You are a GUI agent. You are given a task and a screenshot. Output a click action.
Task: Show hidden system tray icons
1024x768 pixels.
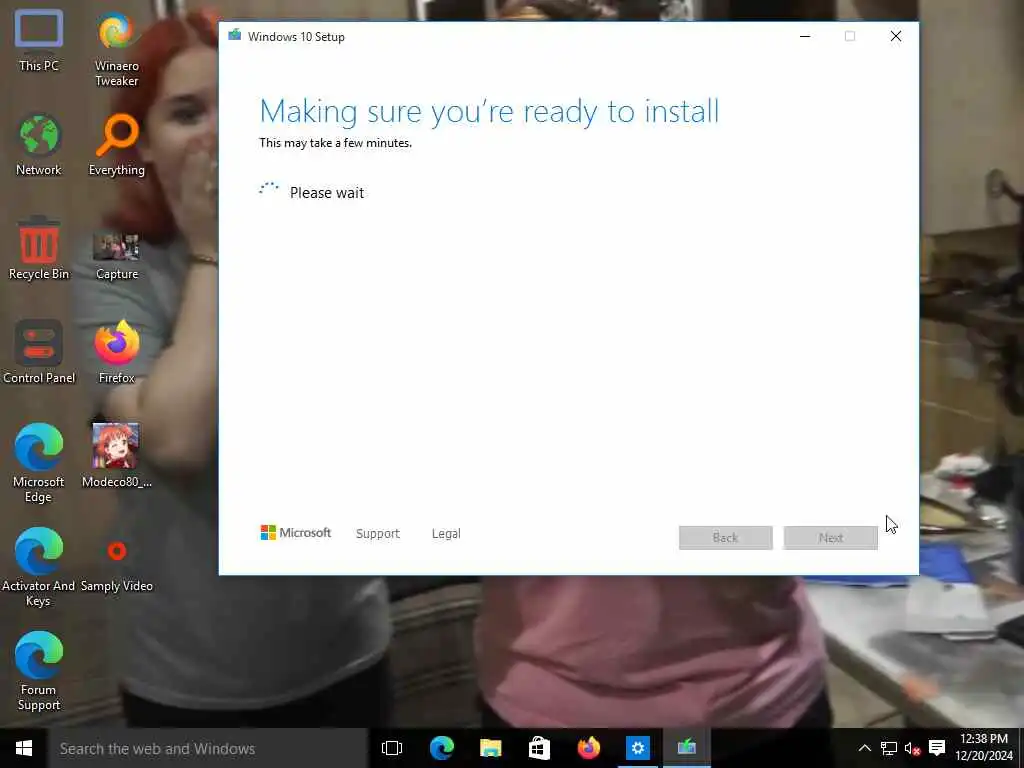pyautogui.click(x=864, y=748)
